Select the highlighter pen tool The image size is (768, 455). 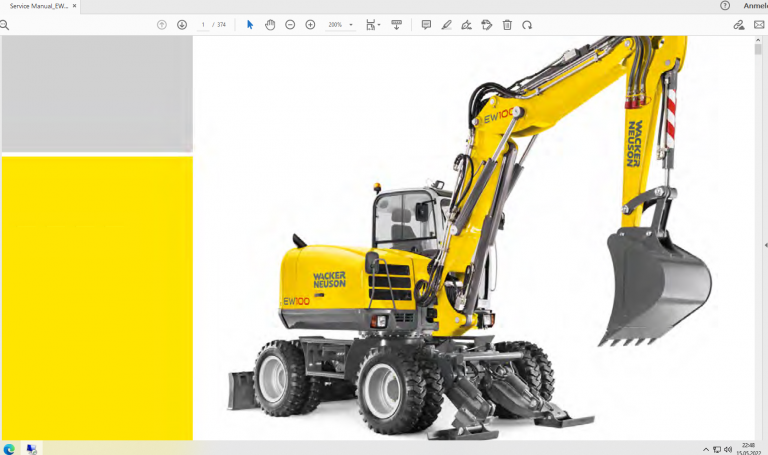coord(446,24)
